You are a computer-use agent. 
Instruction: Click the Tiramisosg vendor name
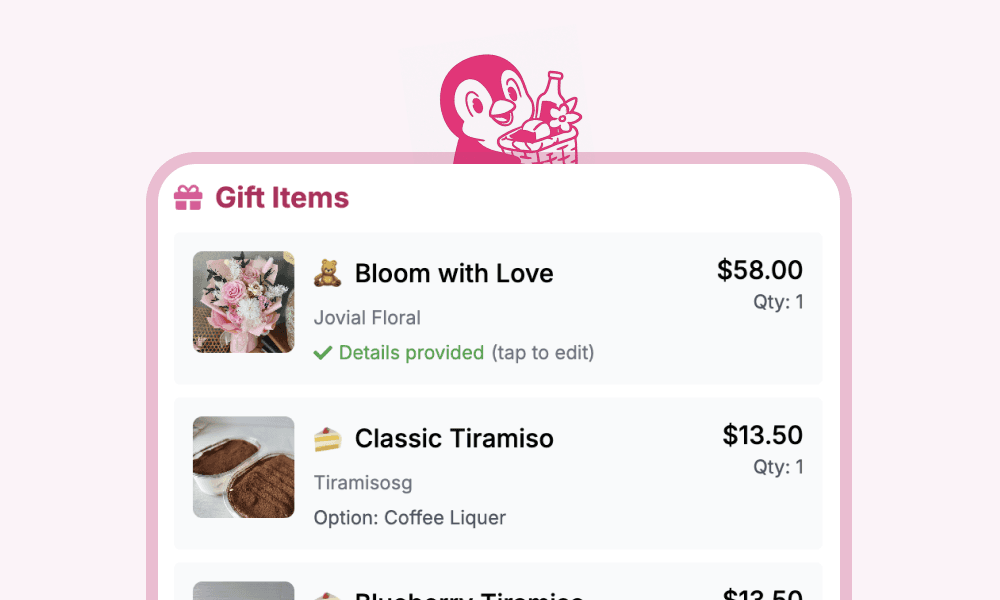363,483
